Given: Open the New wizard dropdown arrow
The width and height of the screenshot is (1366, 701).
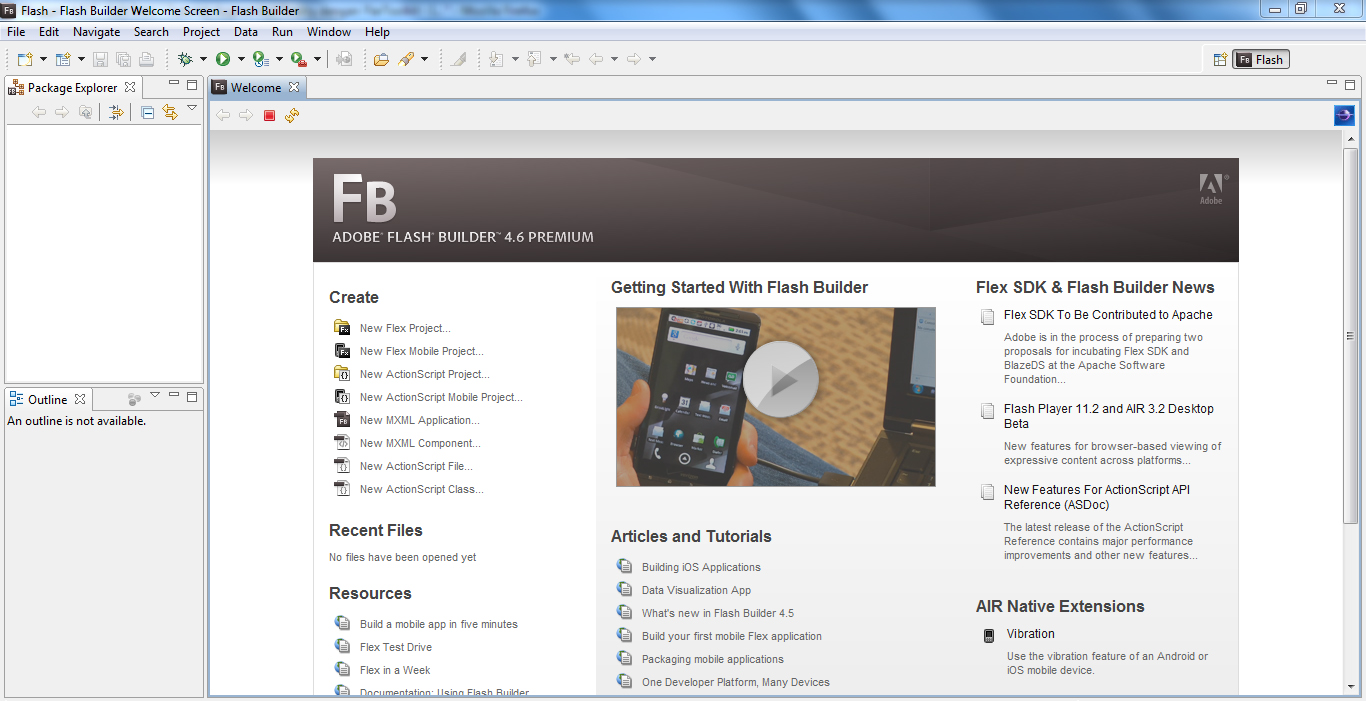Looking at the screenshot, I should pyautogui.click(x=43, y=60).
